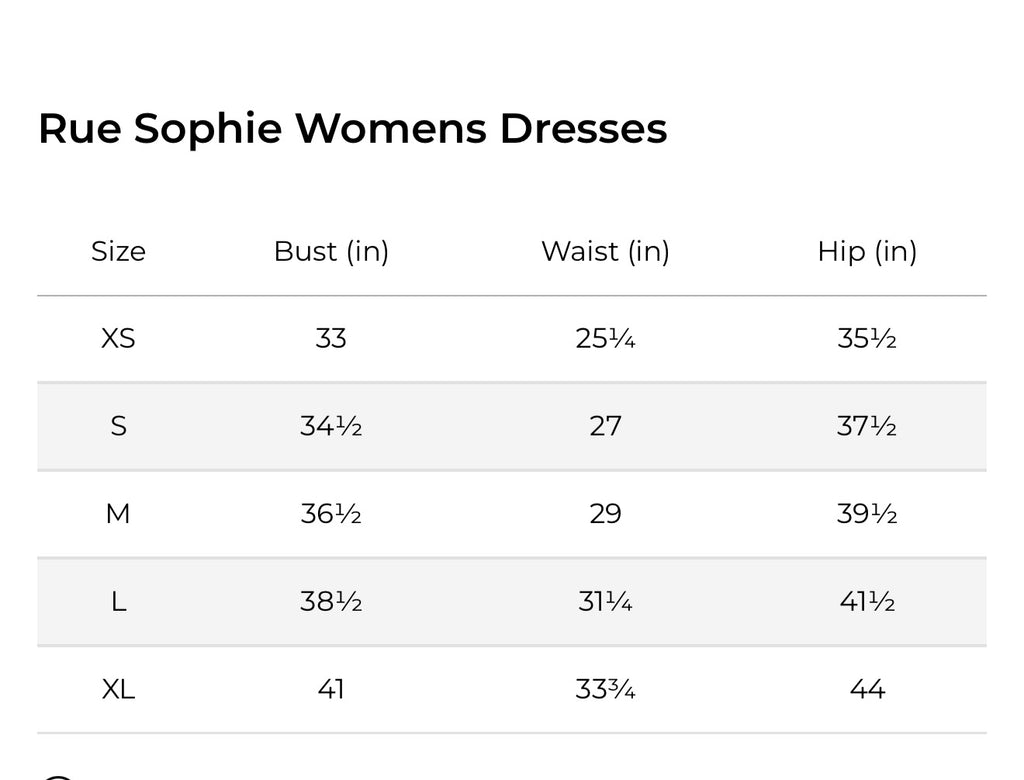Click the Rue Sophie Womens Dresses heading
1024x780 pixels.
tap(353, 128)
